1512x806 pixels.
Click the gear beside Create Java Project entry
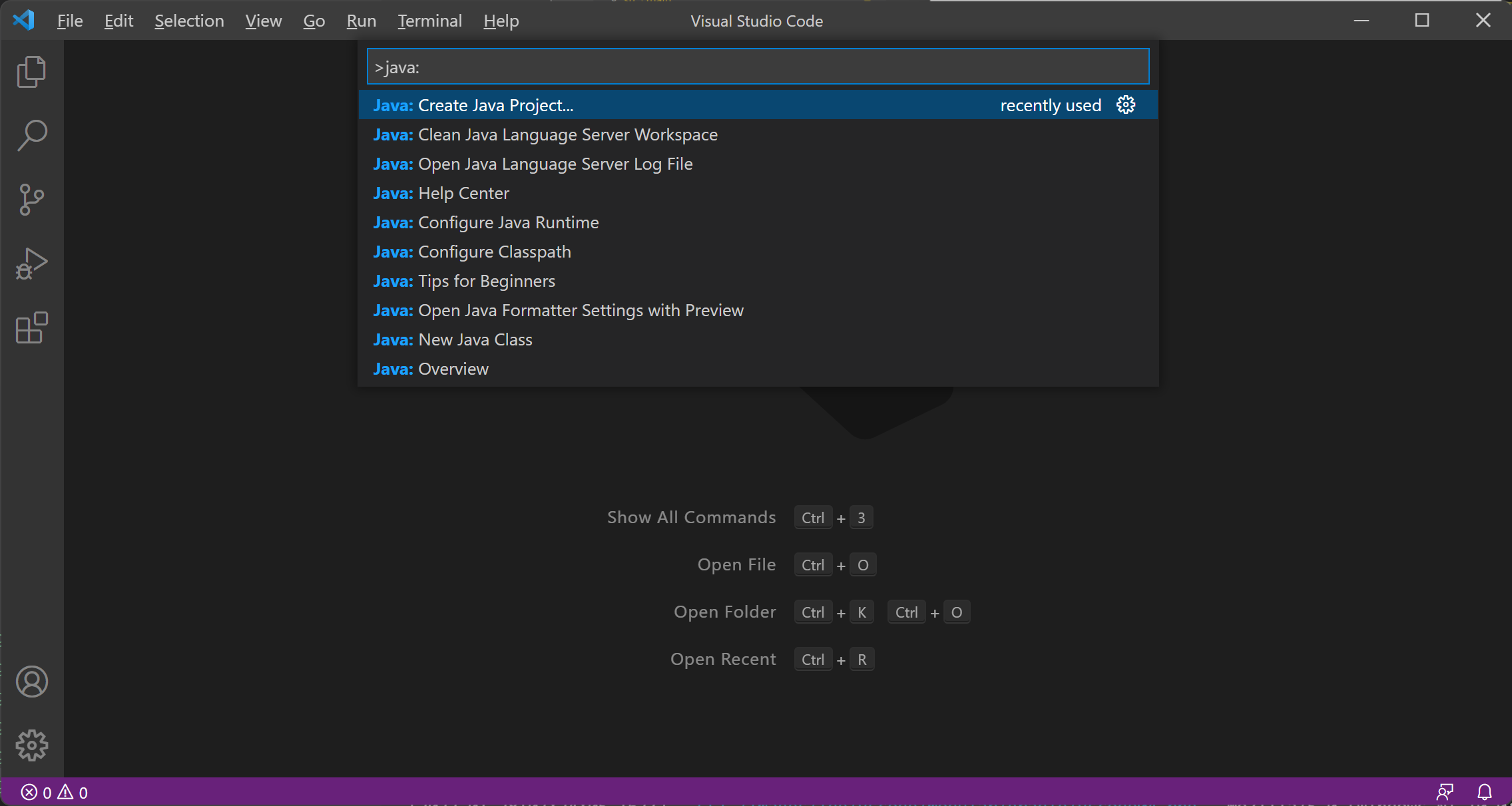coord(1125,104)
